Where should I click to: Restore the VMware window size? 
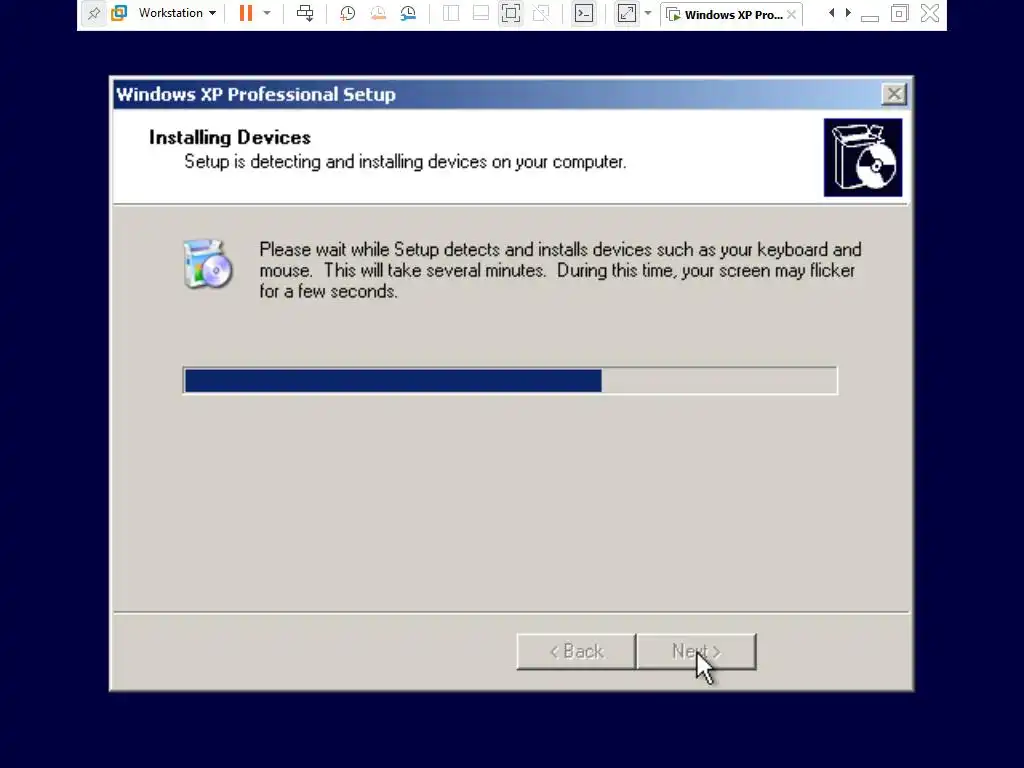tap(899, 13)
